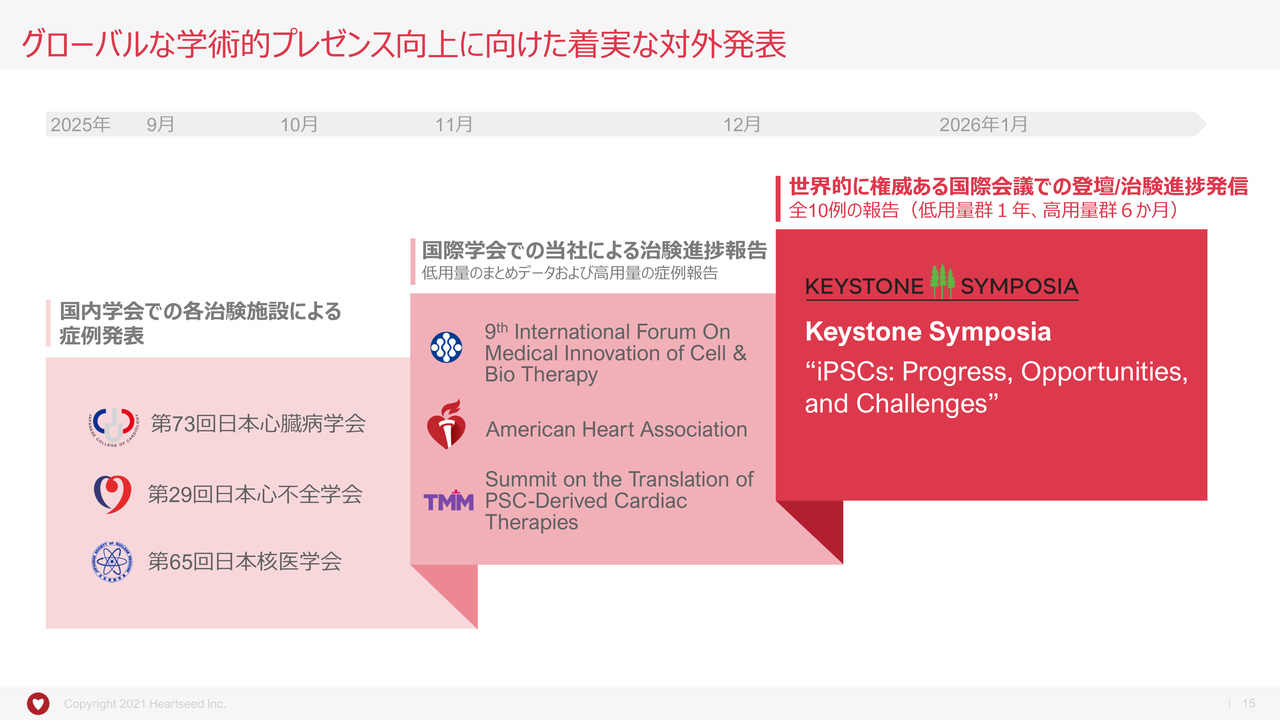Click the blue Cell & Bio Therapy forum icon

446,348
